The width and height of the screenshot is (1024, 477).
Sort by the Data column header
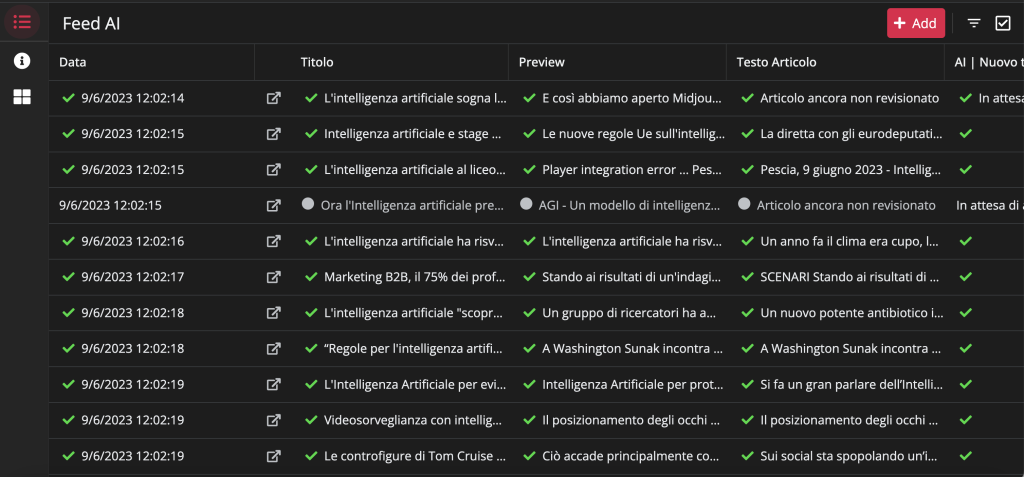72,62
